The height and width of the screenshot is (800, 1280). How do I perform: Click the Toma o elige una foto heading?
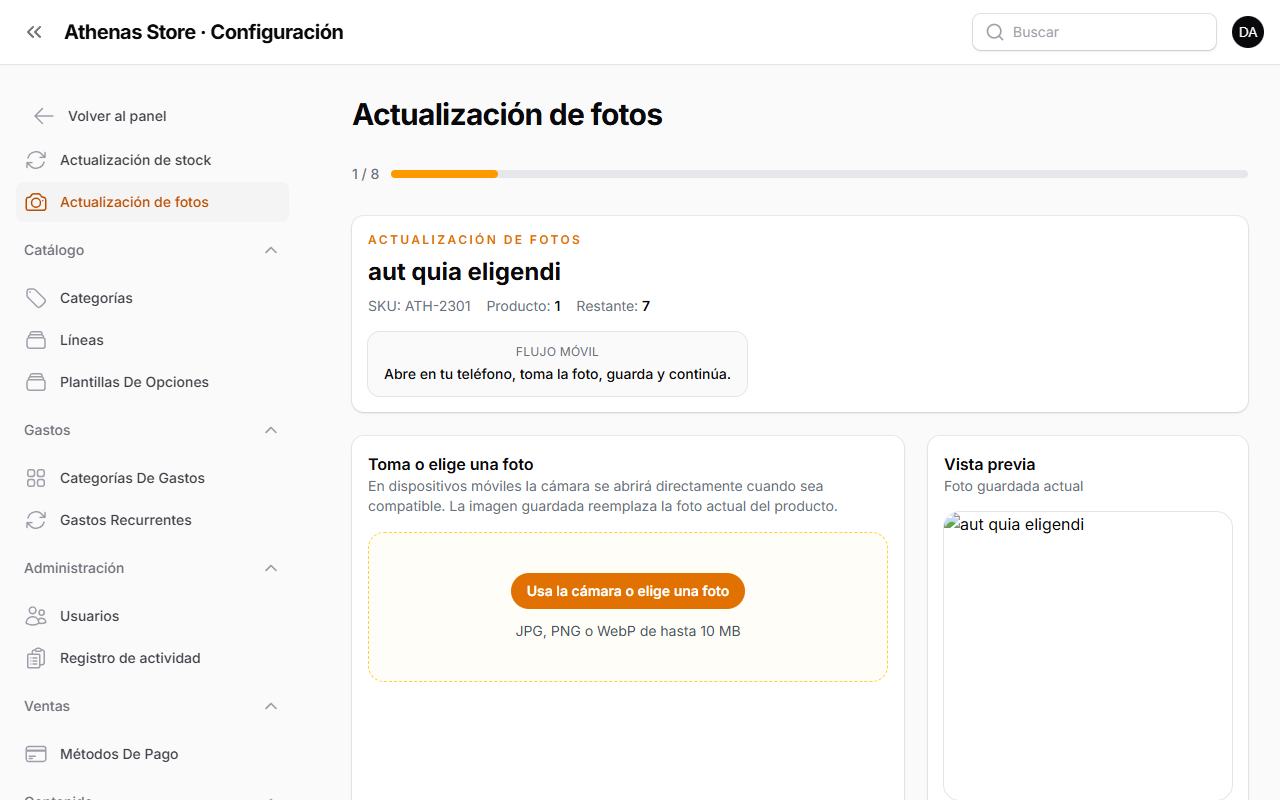click(451, 464)
